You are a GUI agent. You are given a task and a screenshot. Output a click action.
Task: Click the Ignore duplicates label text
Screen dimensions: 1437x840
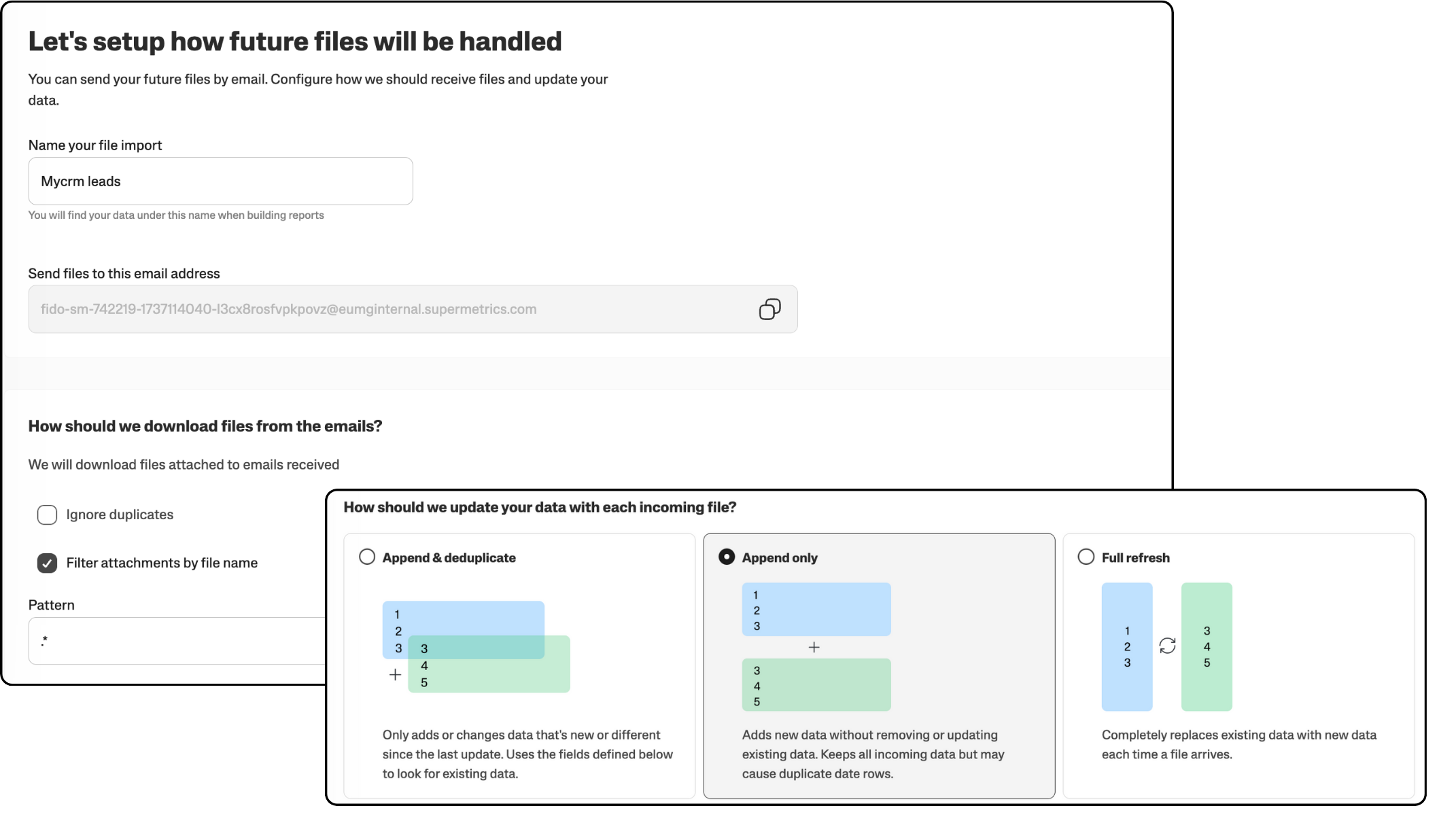(x=120, y=514)
